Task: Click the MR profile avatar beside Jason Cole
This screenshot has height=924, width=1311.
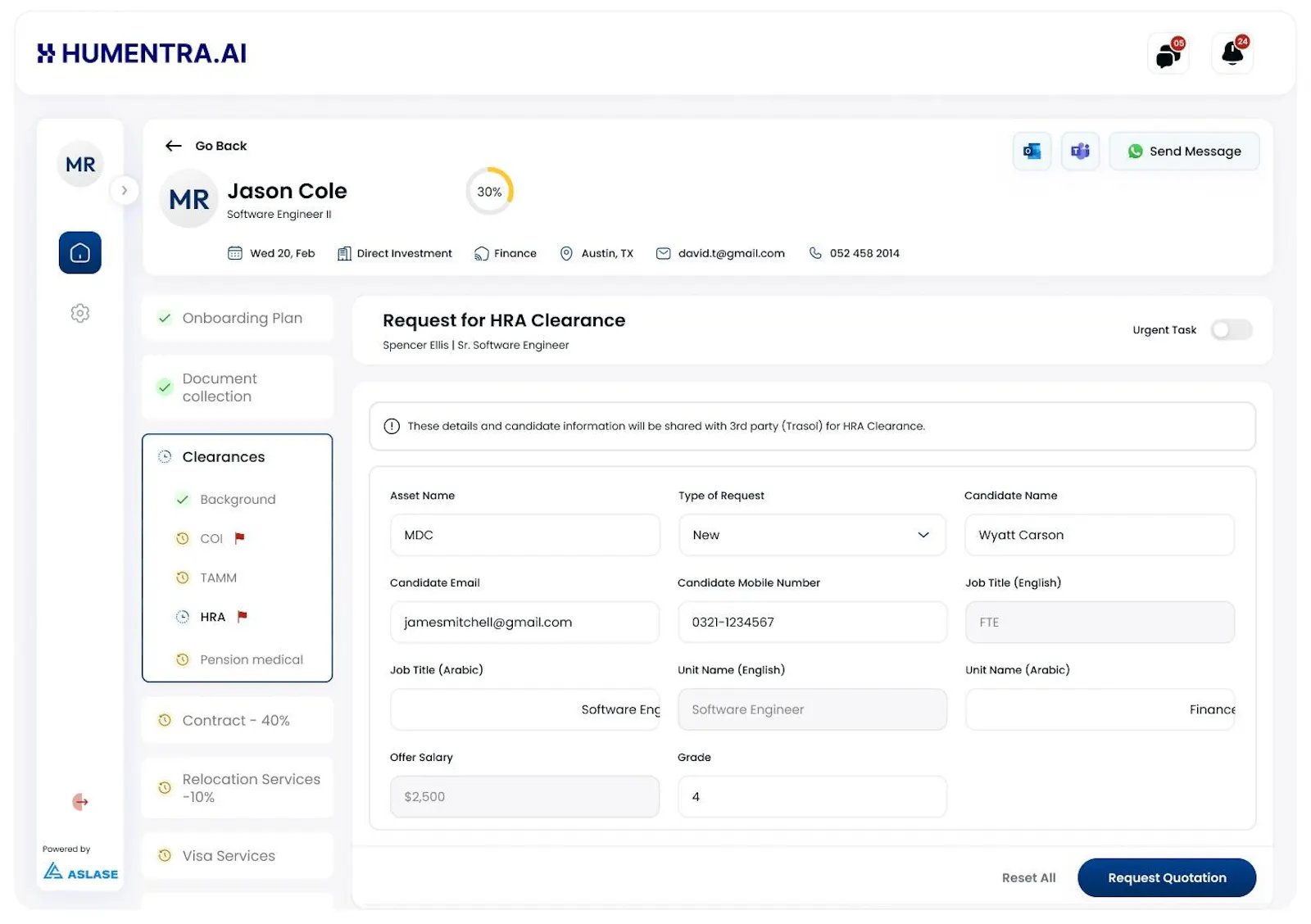Action: coord(189,199)
